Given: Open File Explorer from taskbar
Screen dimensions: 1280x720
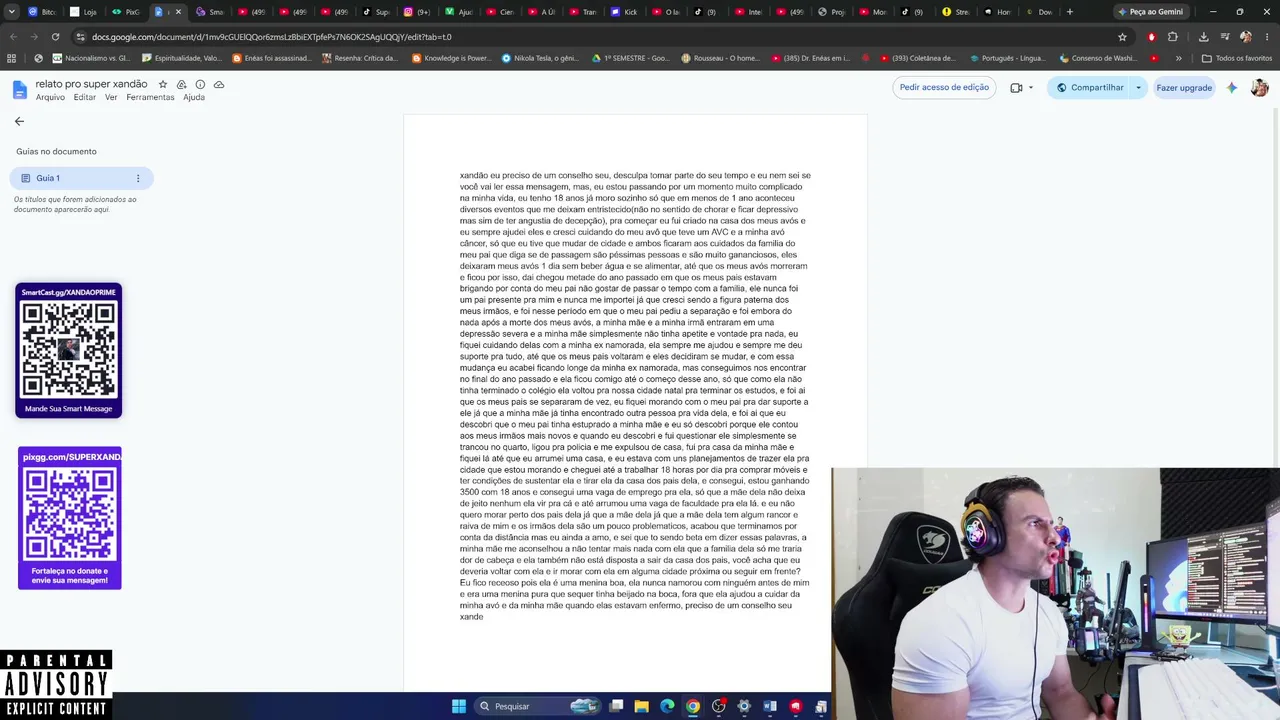Looking at the screenshot, I should 642,706.
